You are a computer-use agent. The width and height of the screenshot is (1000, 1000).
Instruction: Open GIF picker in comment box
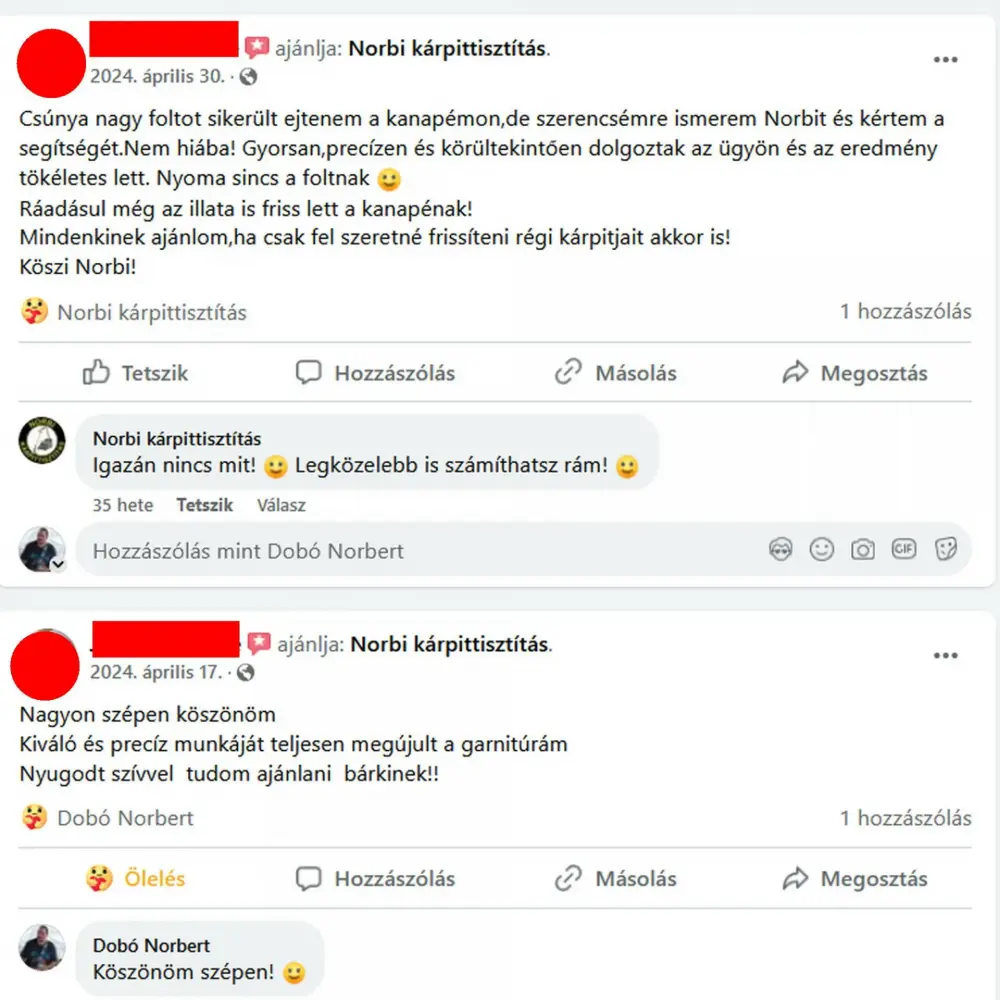[904, 549]
